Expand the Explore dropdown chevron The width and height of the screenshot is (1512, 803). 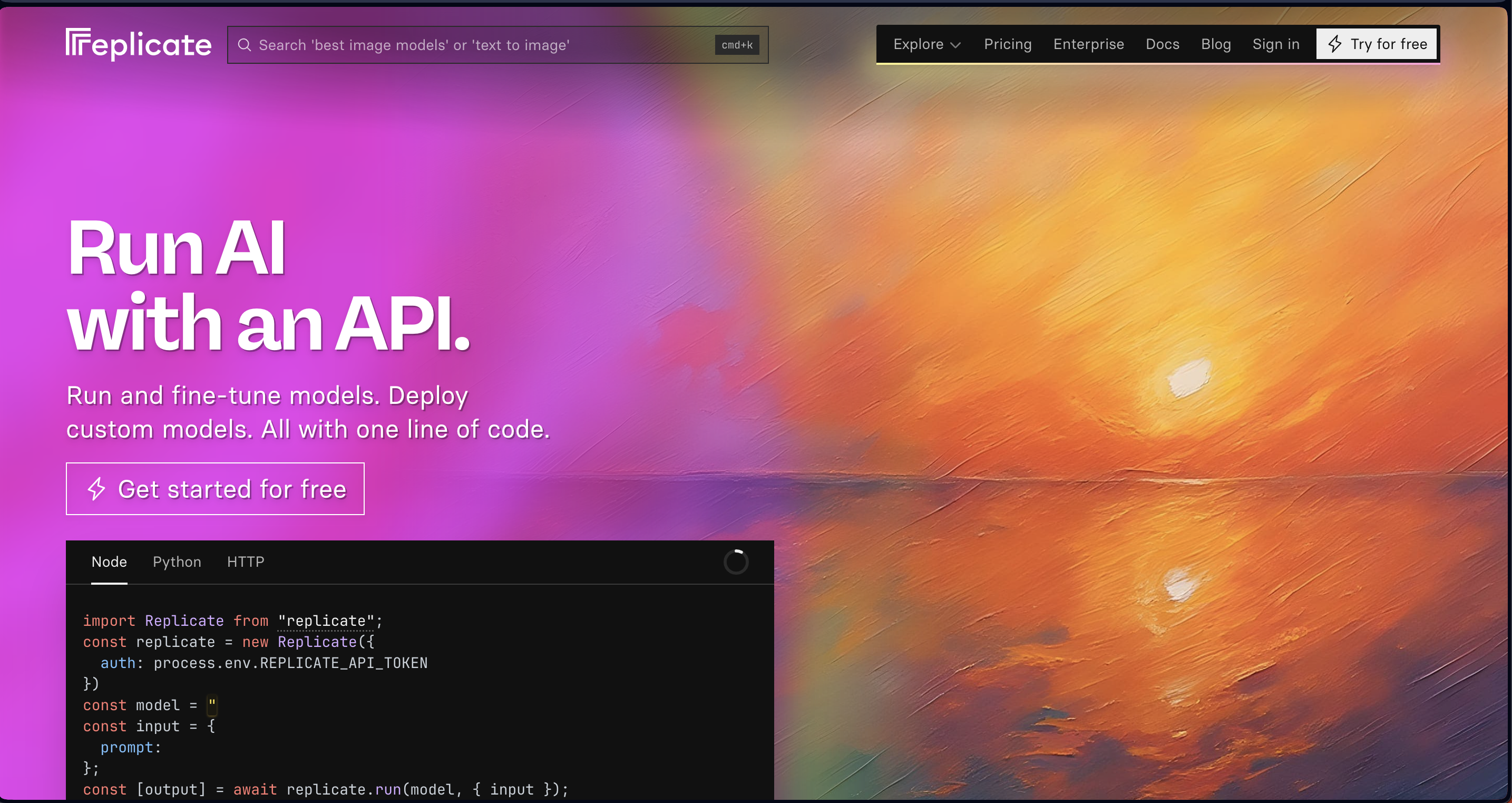pos(955,45)
